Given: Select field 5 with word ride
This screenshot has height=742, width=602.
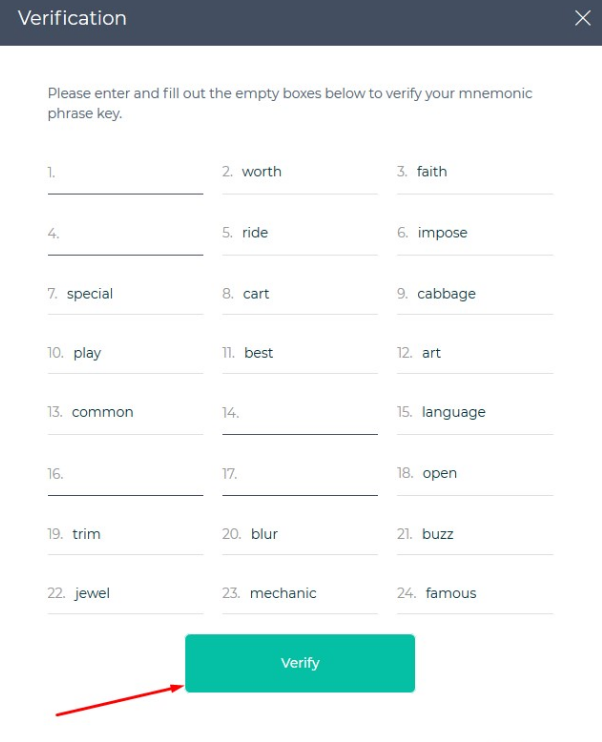Looking at the screenshot, I should click(x=300, y=234).
